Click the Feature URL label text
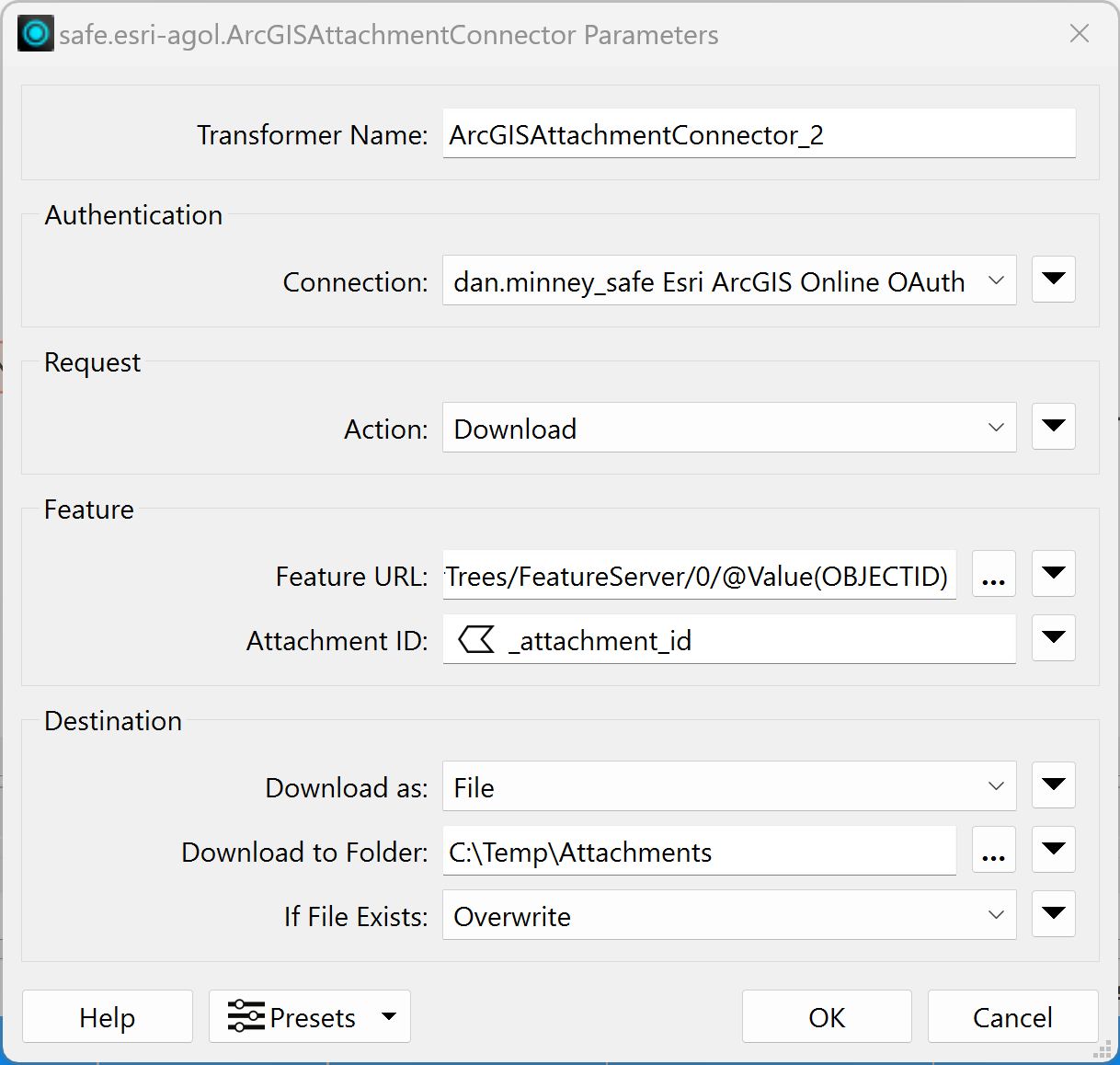Image resolution: width=1120 pixels, height=1065 pixels. coord(351,577)
